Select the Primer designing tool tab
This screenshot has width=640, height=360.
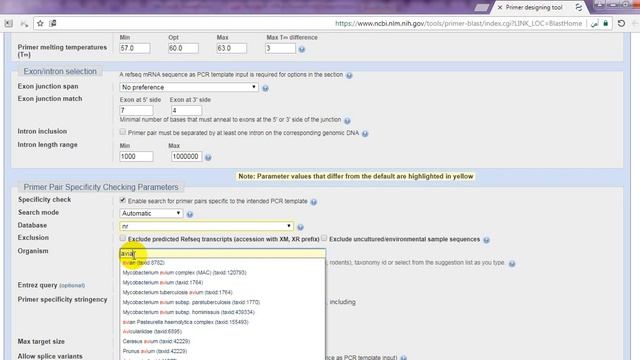coord(534,7)
